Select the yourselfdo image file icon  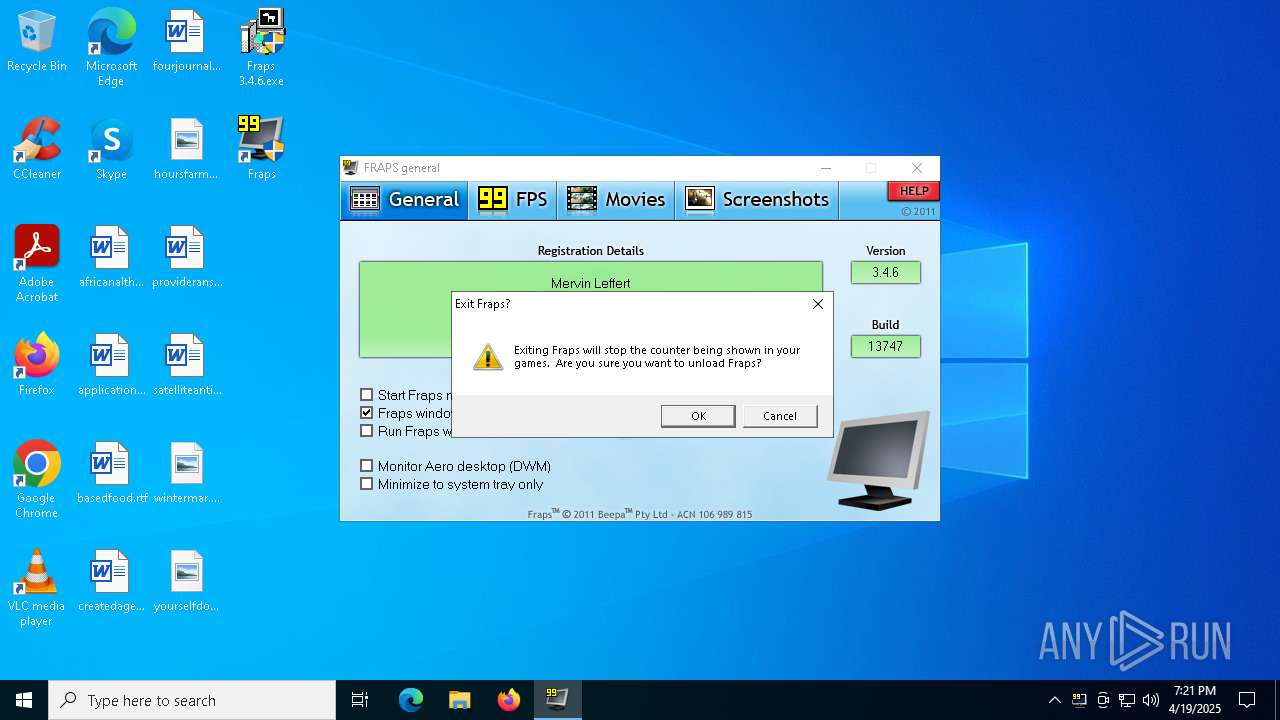(186, 582)
